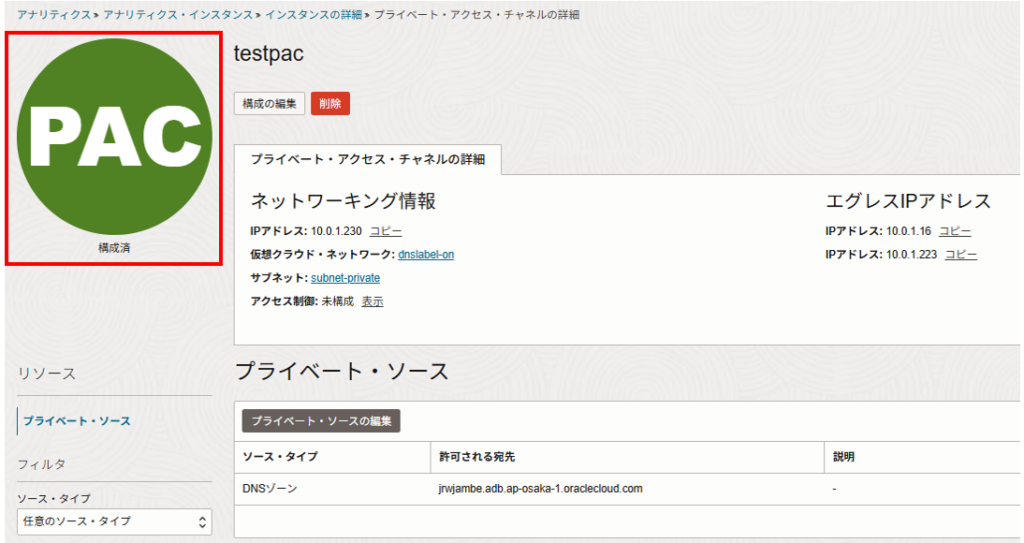Open the dnslabel-on virtual cloud network link
1024x543 pixels.
tap(426, 255)
